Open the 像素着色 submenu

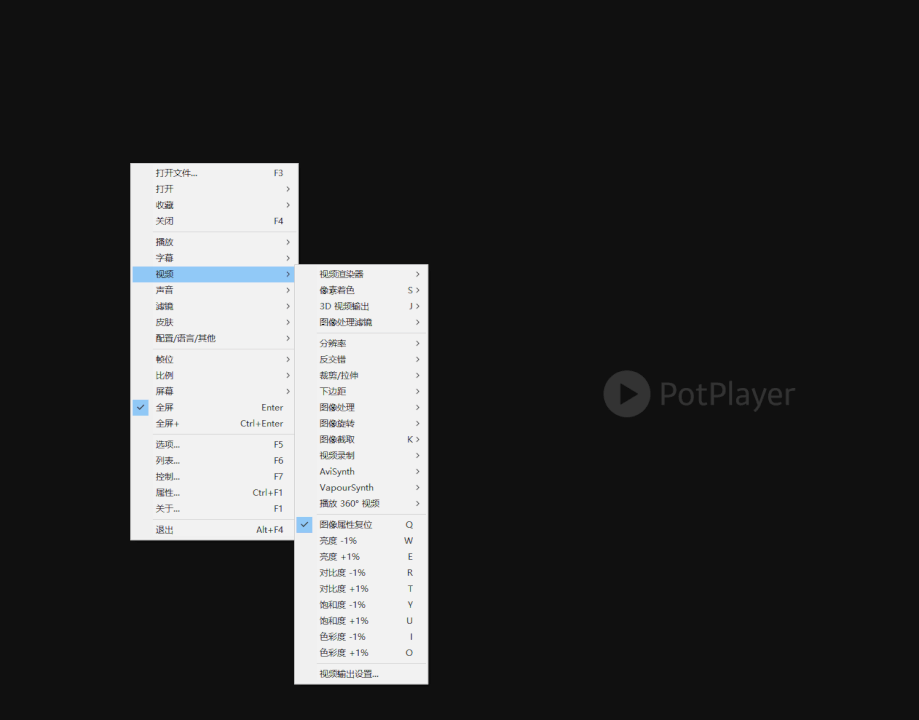361,290
